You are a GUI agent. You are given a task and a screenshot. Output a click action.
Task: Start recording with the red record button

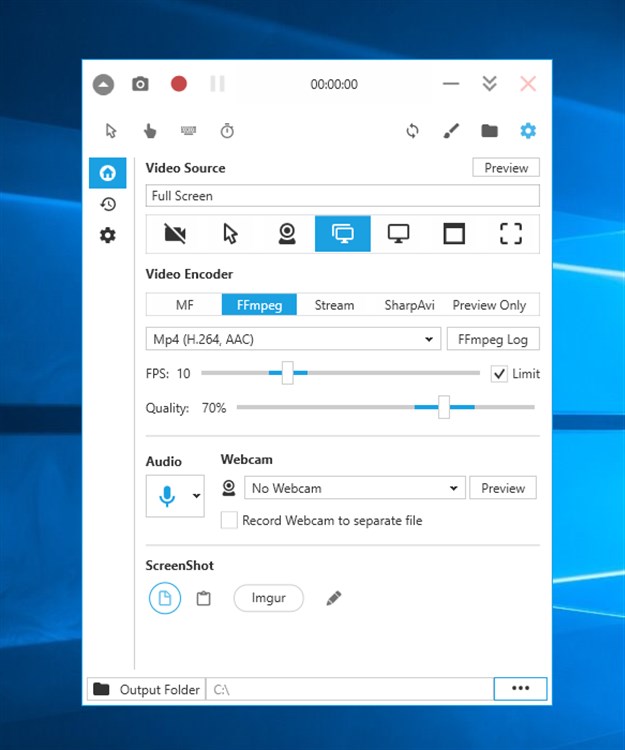pyautogui.click(x=179, y=84)
